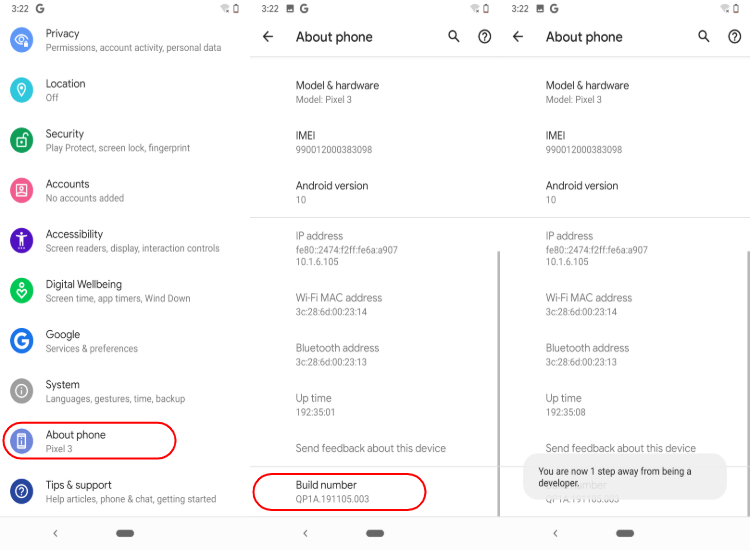Viewport: 750px width, 550px height.
Task: Open the Privacy settings eye icon
Action: pyautogui.click(x=22, y=40)
